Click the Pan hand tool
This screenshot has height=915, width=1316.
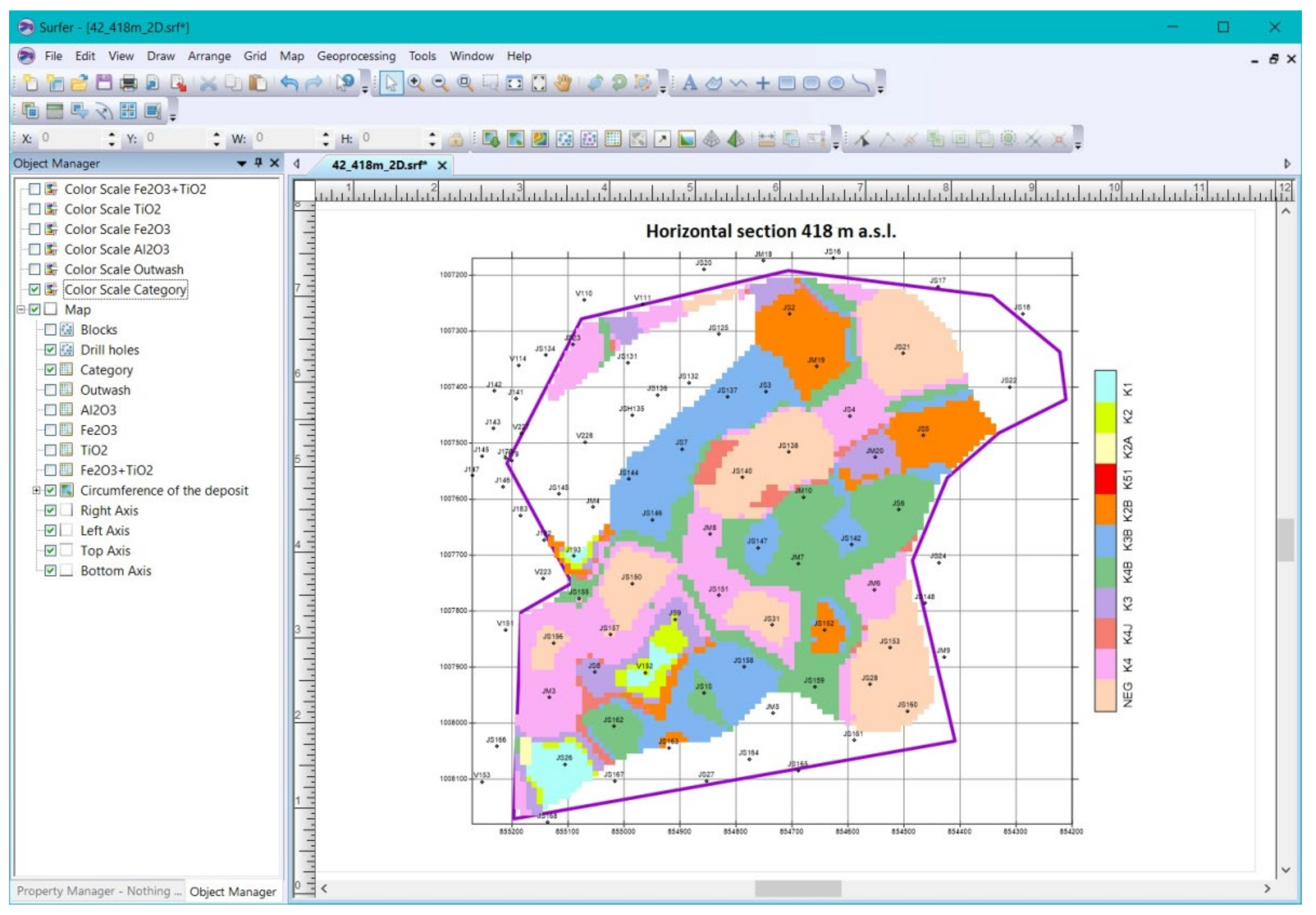pyautogui.click(x=563, y=83)
